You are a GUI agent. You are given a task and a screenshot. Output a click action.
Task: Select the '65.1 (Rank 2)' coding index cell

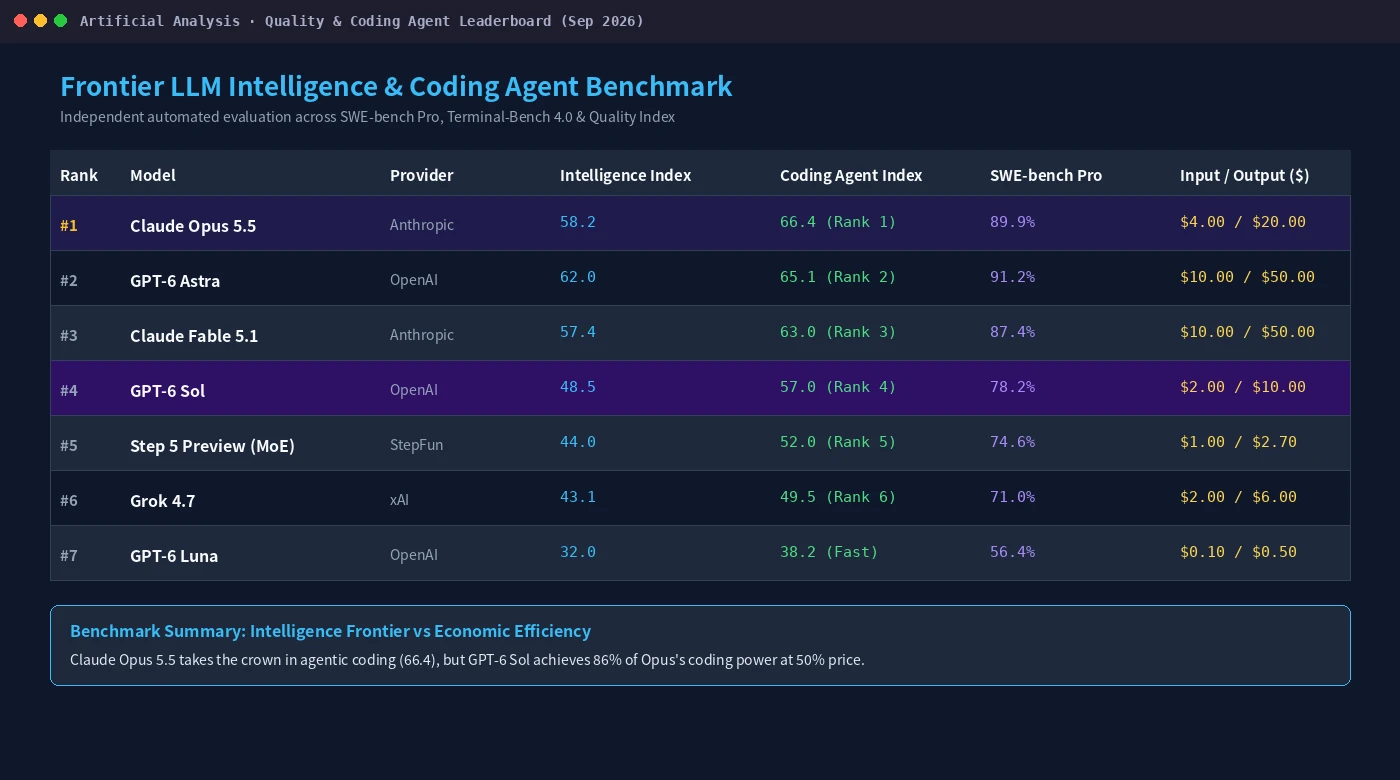click(838, 277)
